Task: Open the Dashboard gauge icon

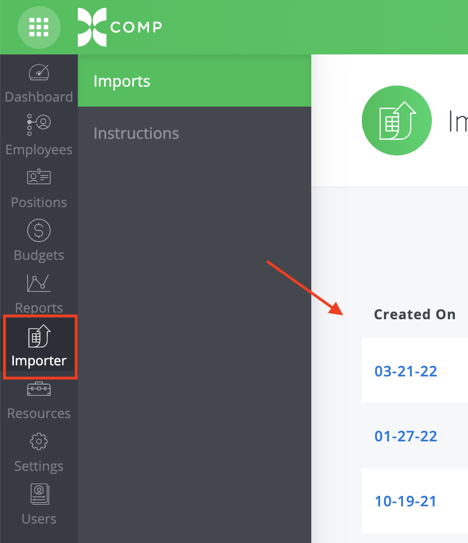Action: (x=39, y=72)
